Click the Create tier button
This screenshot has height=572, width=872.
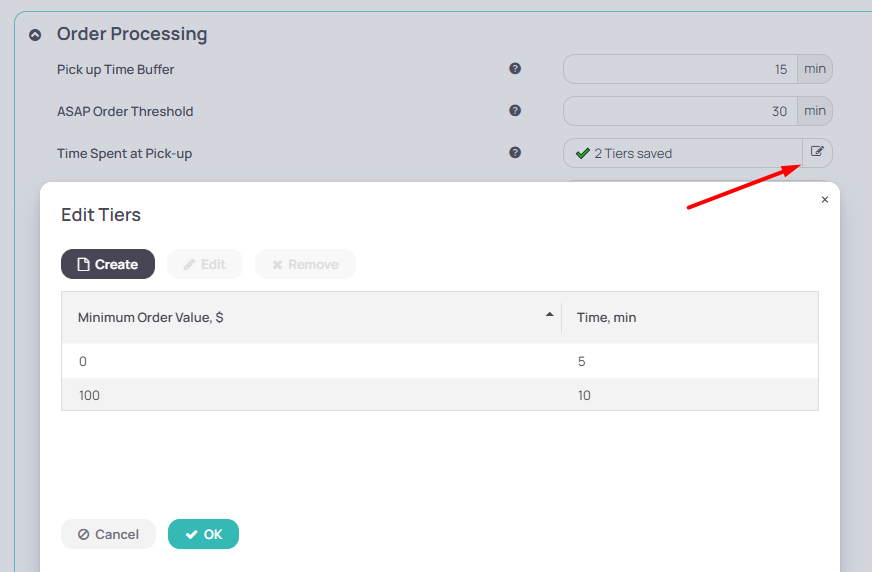[x=108, y=264]
